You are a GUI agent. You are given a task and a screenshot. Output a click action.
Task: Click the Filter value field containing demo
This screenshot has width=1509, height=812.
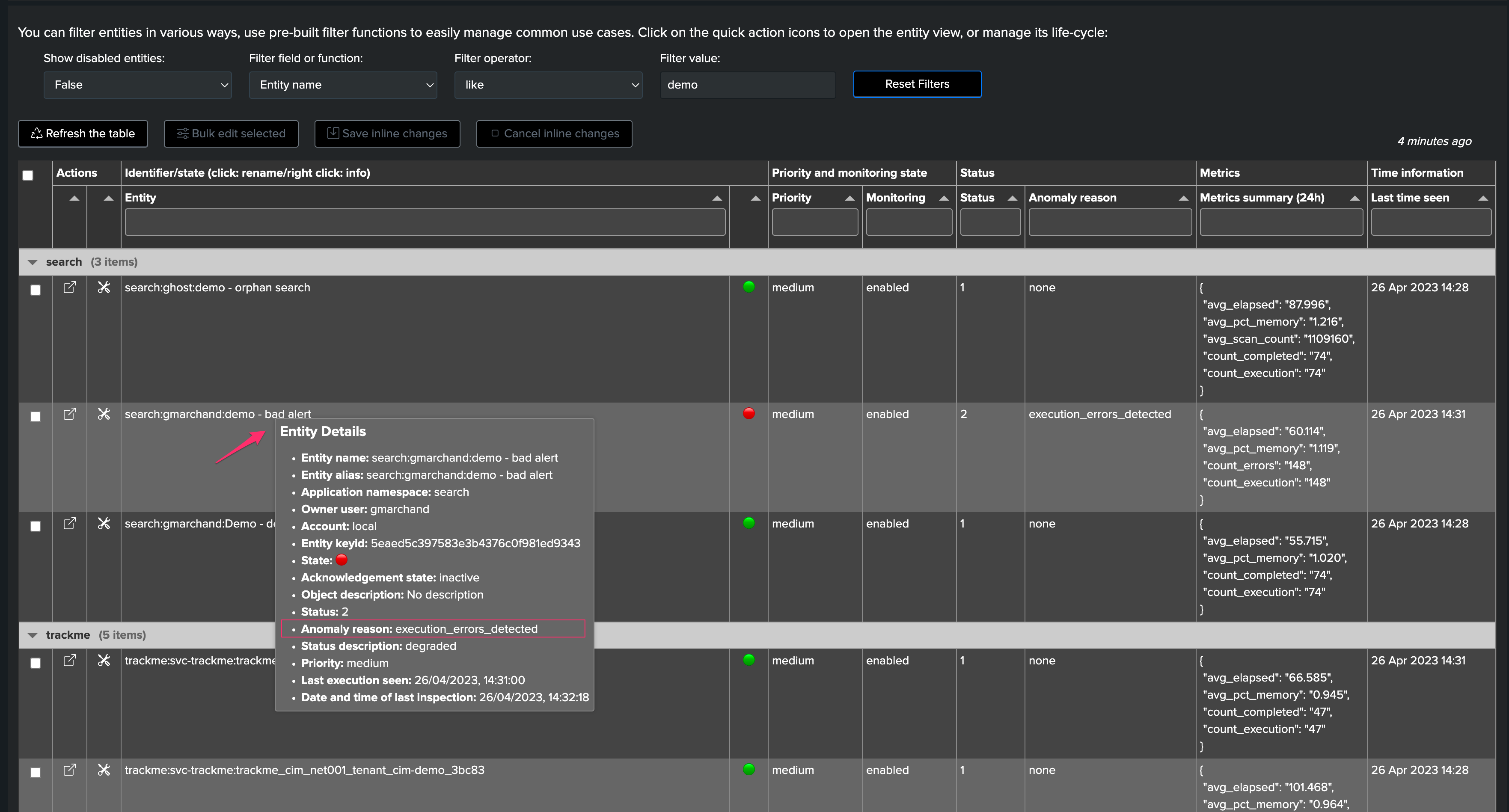(748, 85)
